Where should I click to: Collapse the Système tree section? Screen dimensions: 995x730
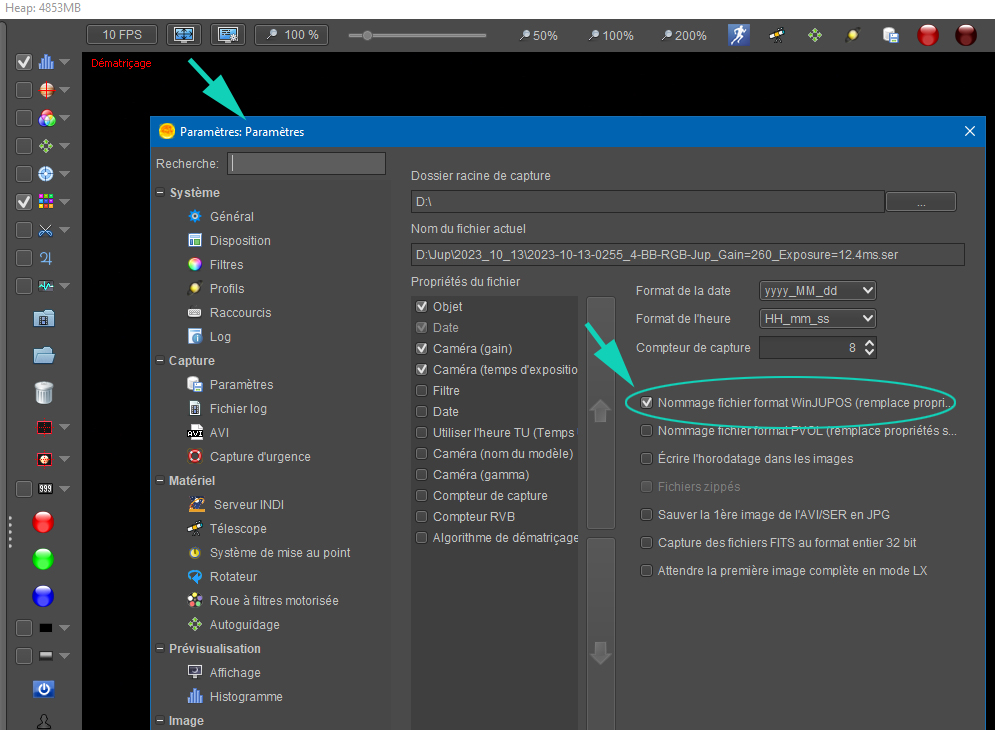pyautogui.click(x=161, y=192)
